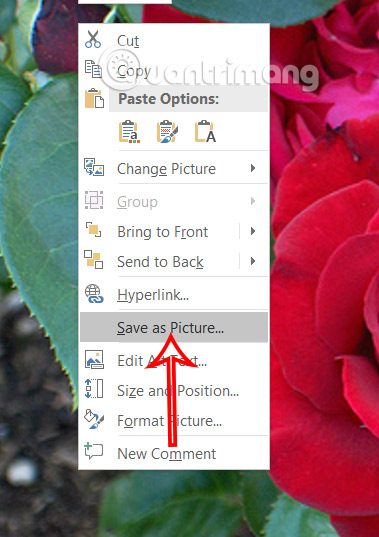Click the New Comment bubble icon
The image size is (379, 537).
coord(93,451)
